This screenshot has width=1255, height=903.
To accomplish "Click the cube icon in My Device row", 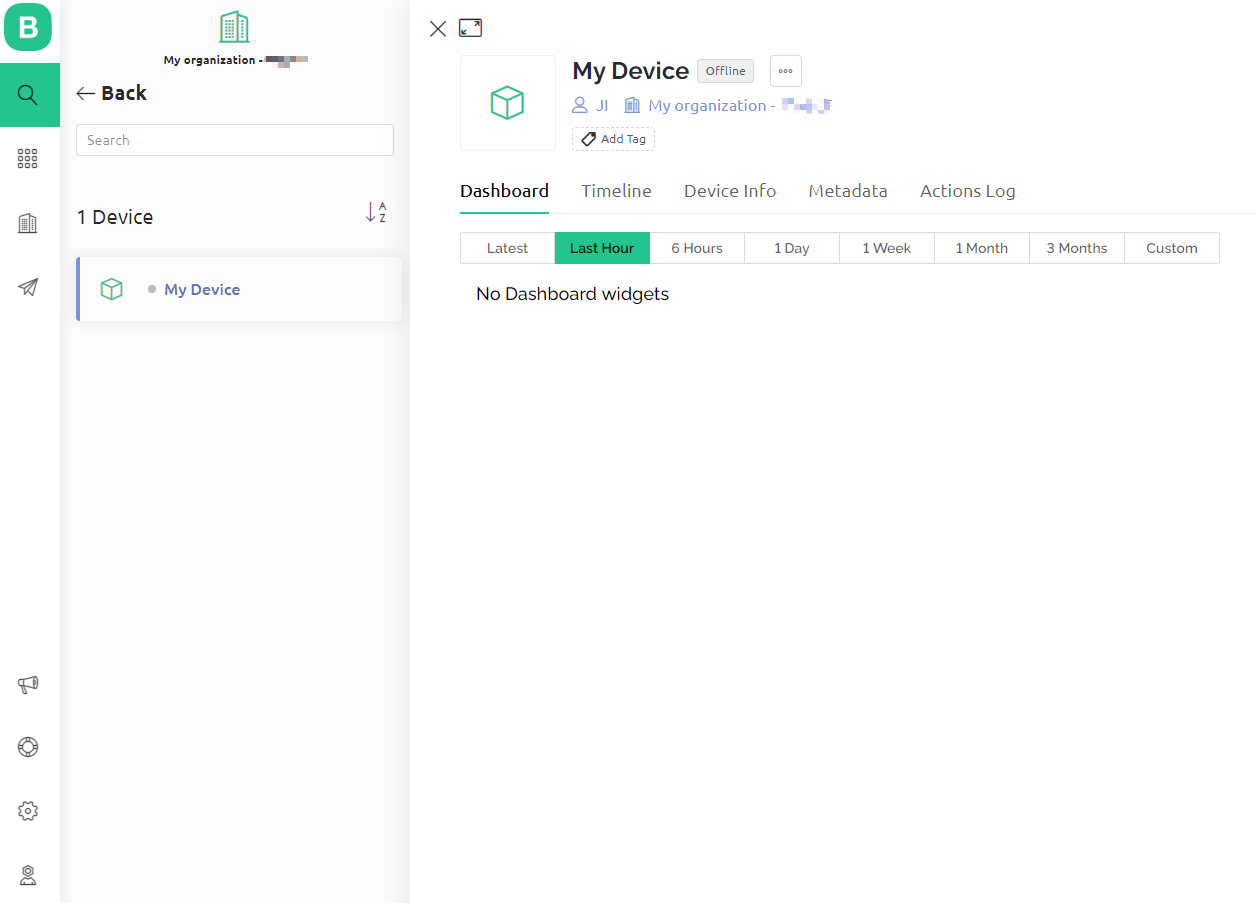I will (112, 289).
